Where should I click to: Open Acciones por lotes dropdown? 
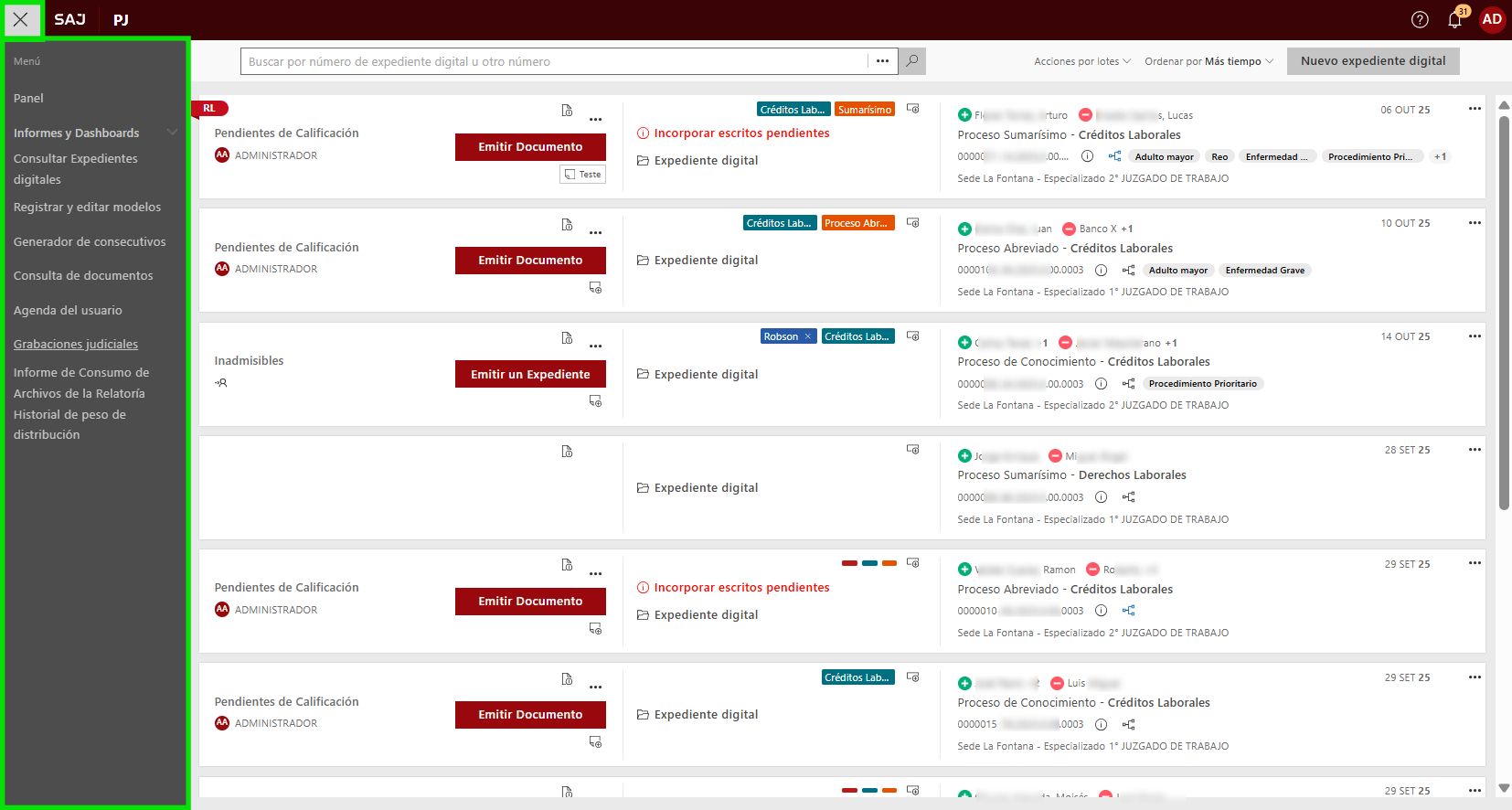click(1081, 61)
